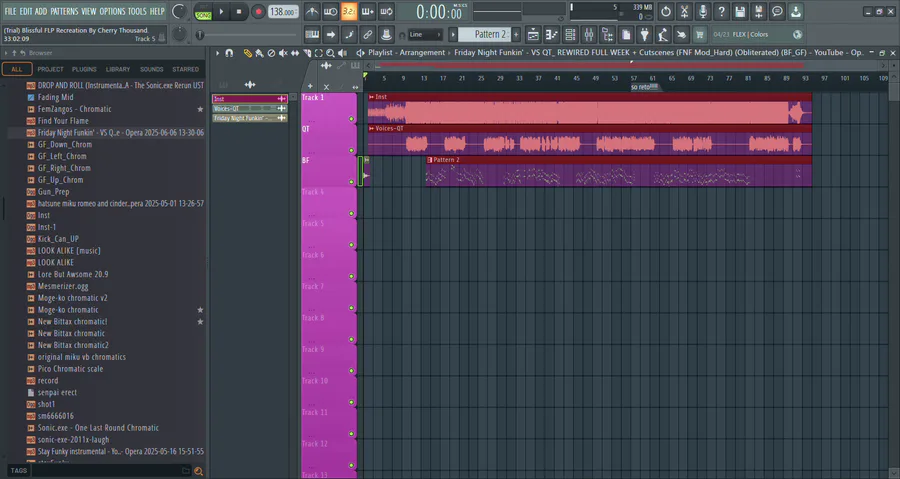
Task: Toggle step editing mode icon
Action: (349, 34)
